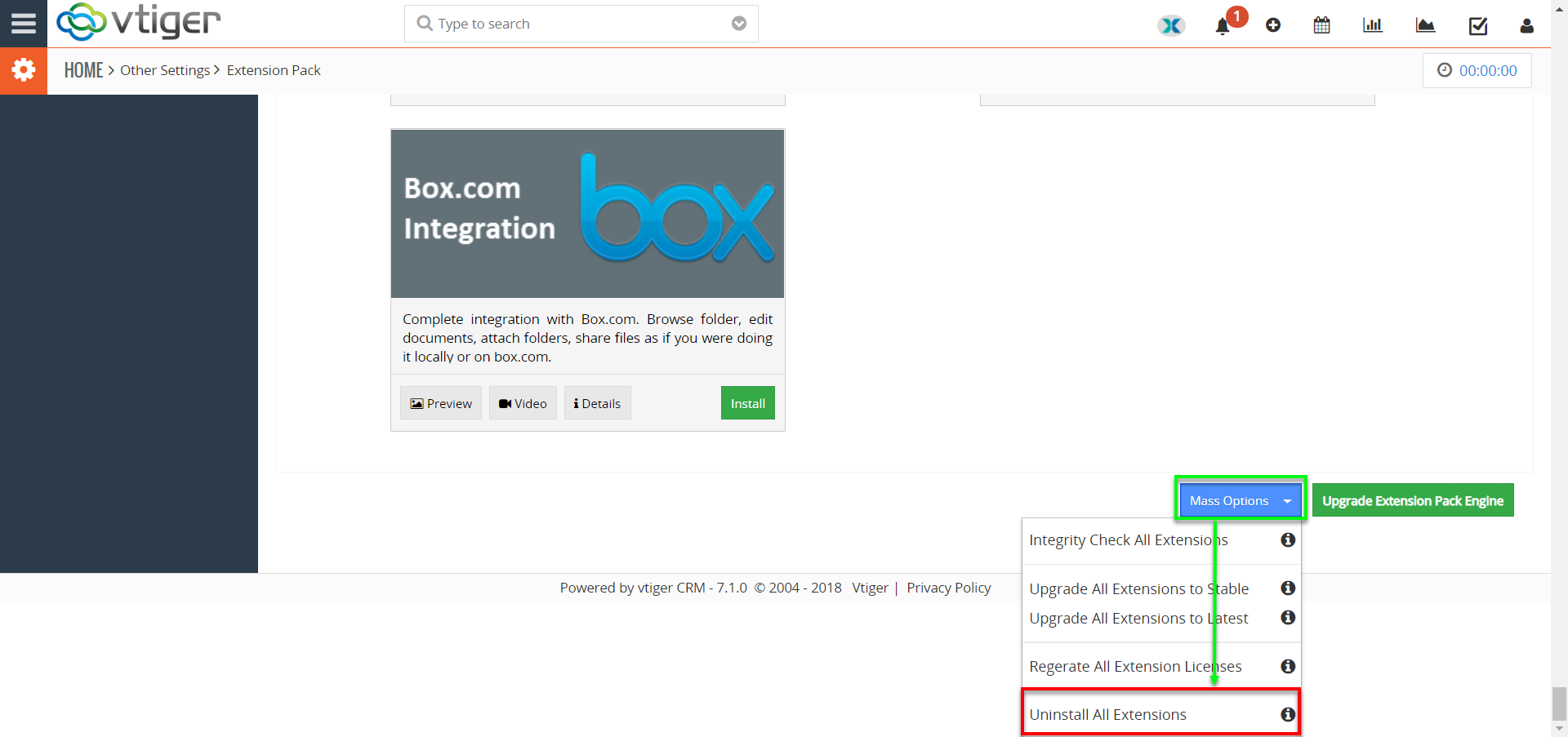
Task: Click info icon for Regerate All Extension Licenses
Action: coord(1288,666)
